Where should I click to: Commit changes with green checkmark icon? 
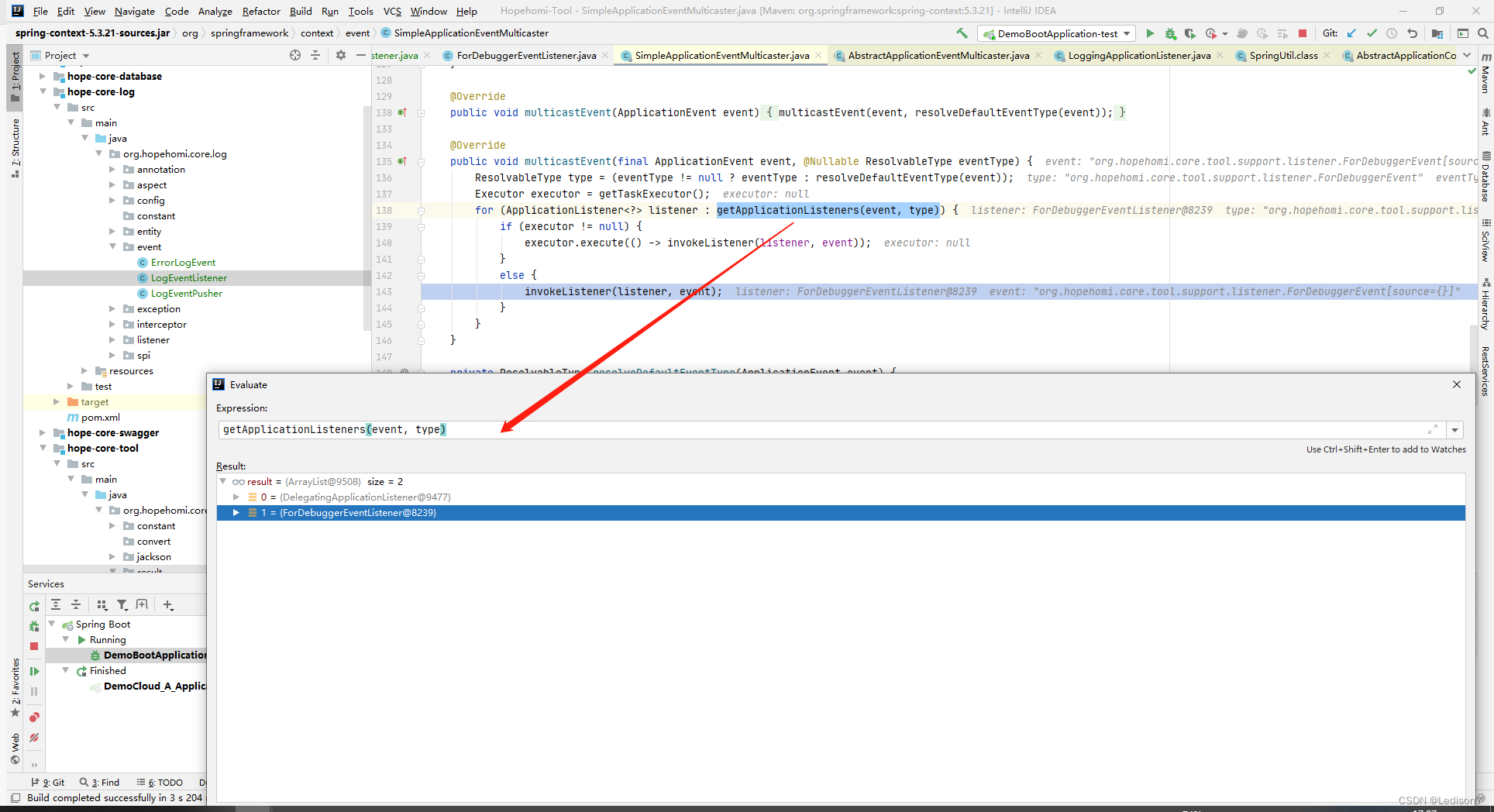point(1372,33)
